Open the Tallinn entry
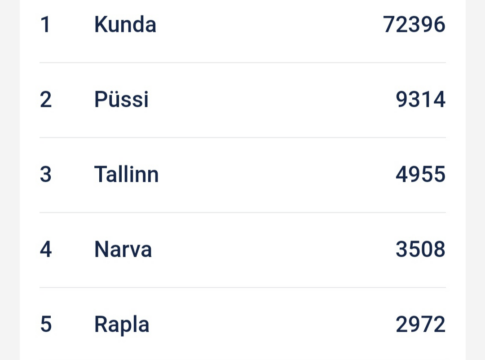 click(x=126, y=174)
